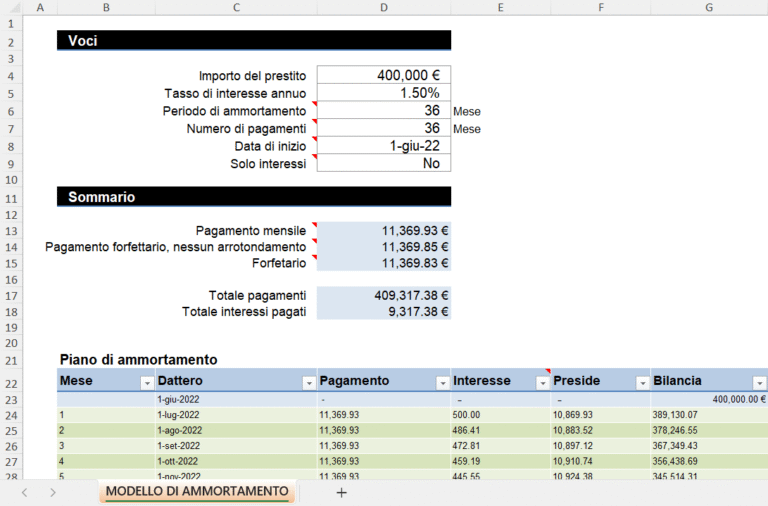Open the Preside column filter dropdown
Image resolution: width=768 pixels, height=506 pixels.
(642, 384)
